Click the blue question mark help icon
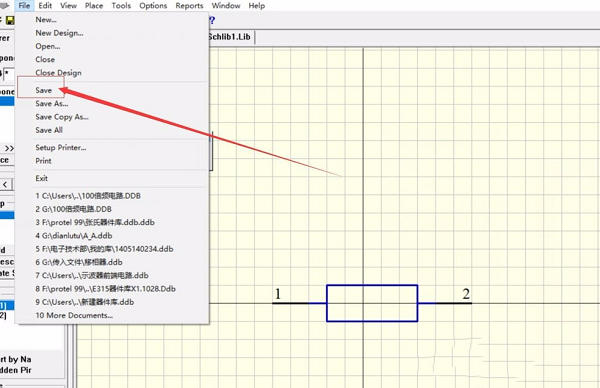 pos(212,20)
